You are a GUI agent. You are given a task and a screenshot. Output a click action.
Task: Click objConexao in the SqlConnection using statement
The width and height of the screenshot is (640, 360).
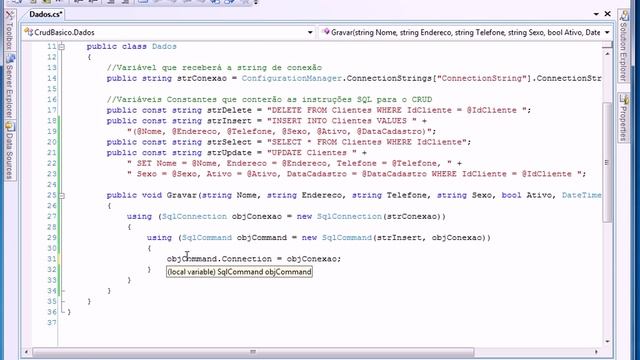click(257, 216)
